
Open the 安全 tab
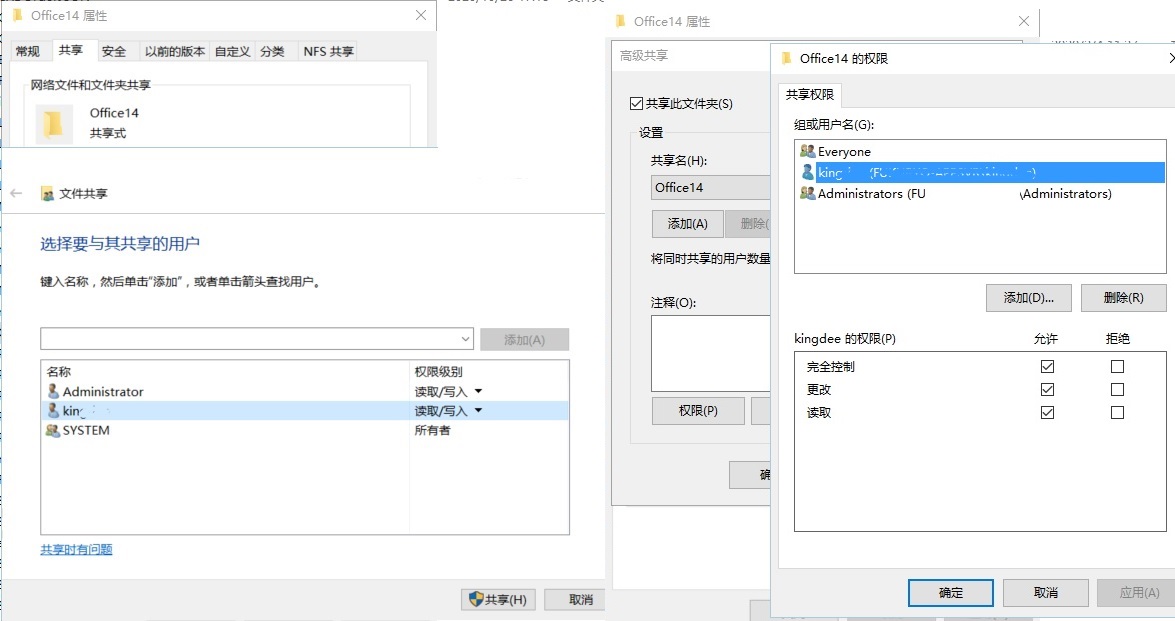[114, 51]
